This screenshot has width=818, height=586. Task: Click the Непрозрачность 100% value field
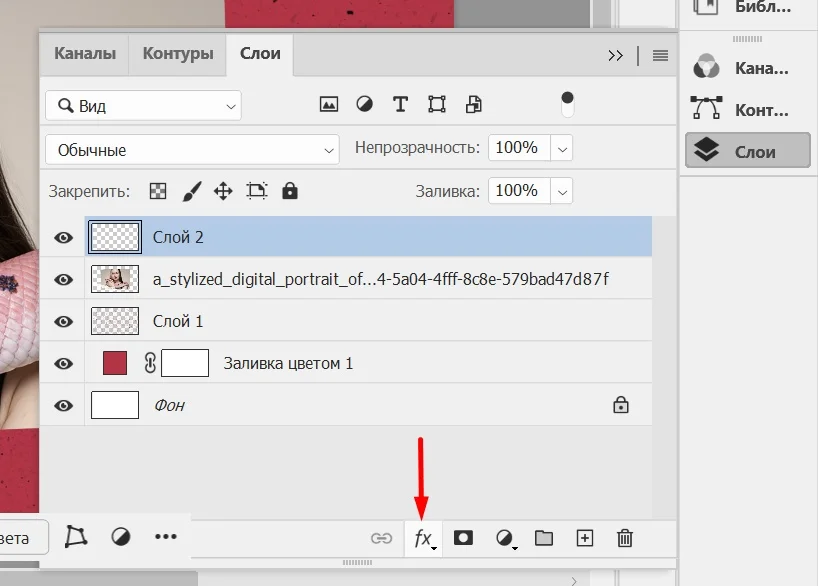[x=519, y=148]
